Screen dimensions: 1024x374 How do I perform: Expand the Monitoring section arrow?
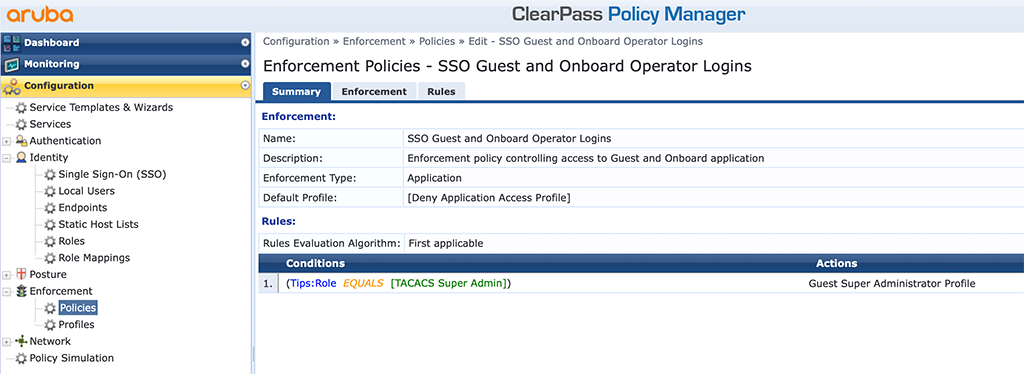pos(245,64)
